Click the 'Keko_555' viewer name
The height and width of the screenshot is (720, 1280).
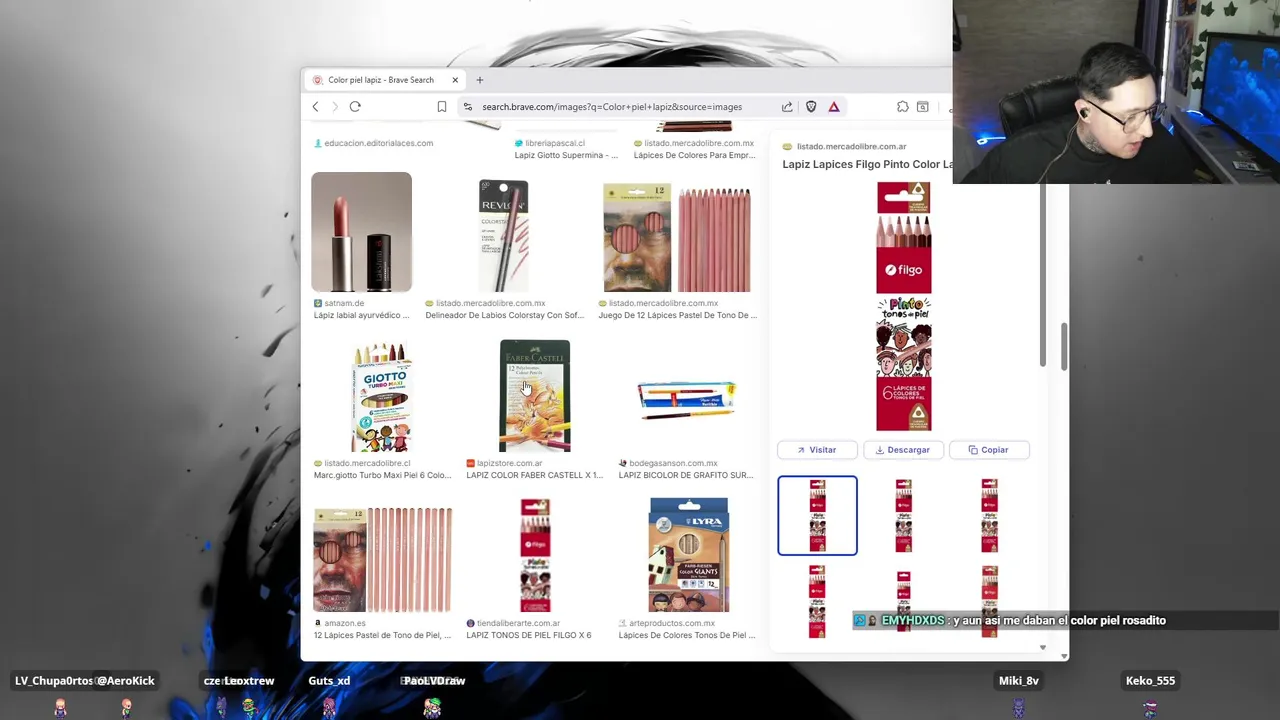(1150, 681)
